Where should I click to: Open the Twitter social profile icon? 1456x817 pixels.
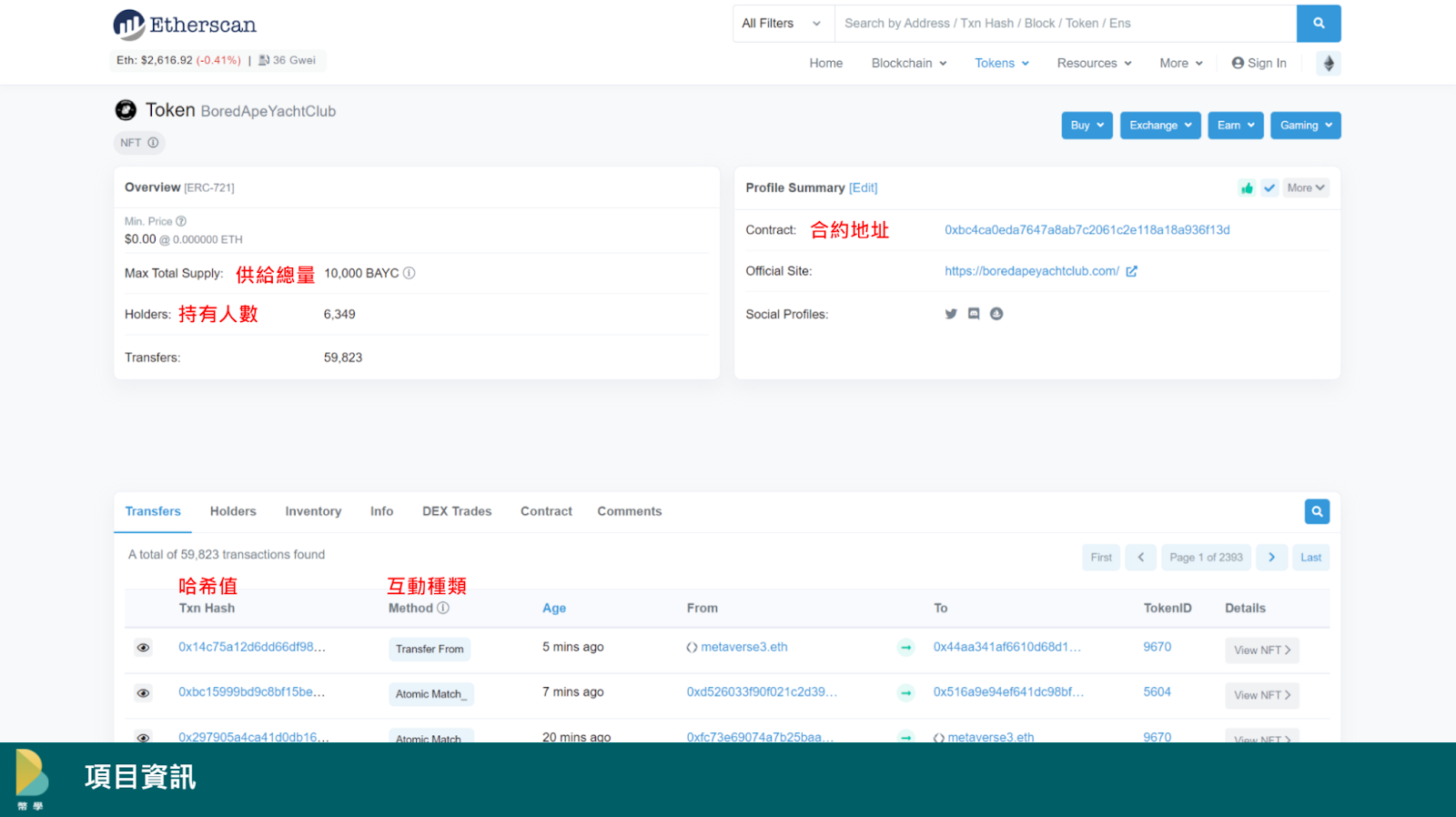coord(951,314)
